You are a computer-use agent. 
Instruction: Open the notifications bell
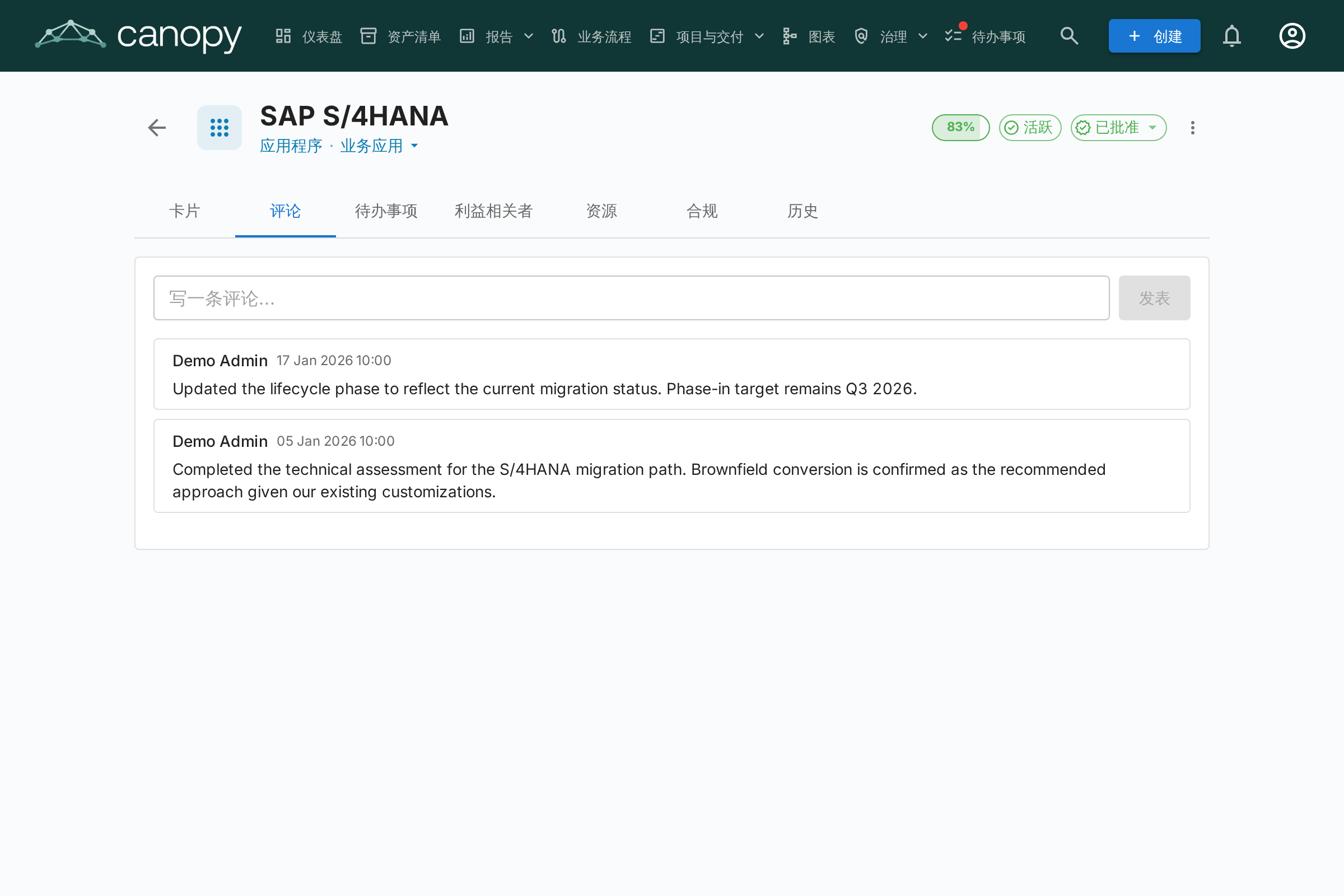click(x=1232, y=36)
